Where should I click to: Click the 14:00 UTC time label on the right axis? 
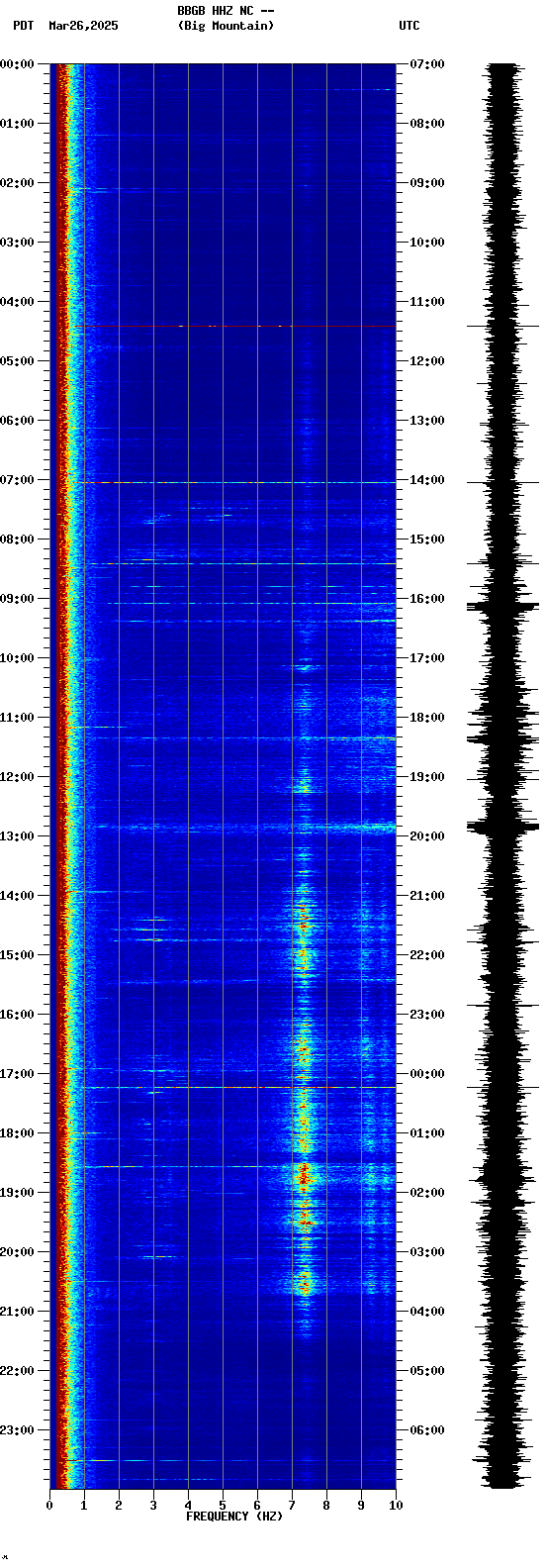click(427, 480)
